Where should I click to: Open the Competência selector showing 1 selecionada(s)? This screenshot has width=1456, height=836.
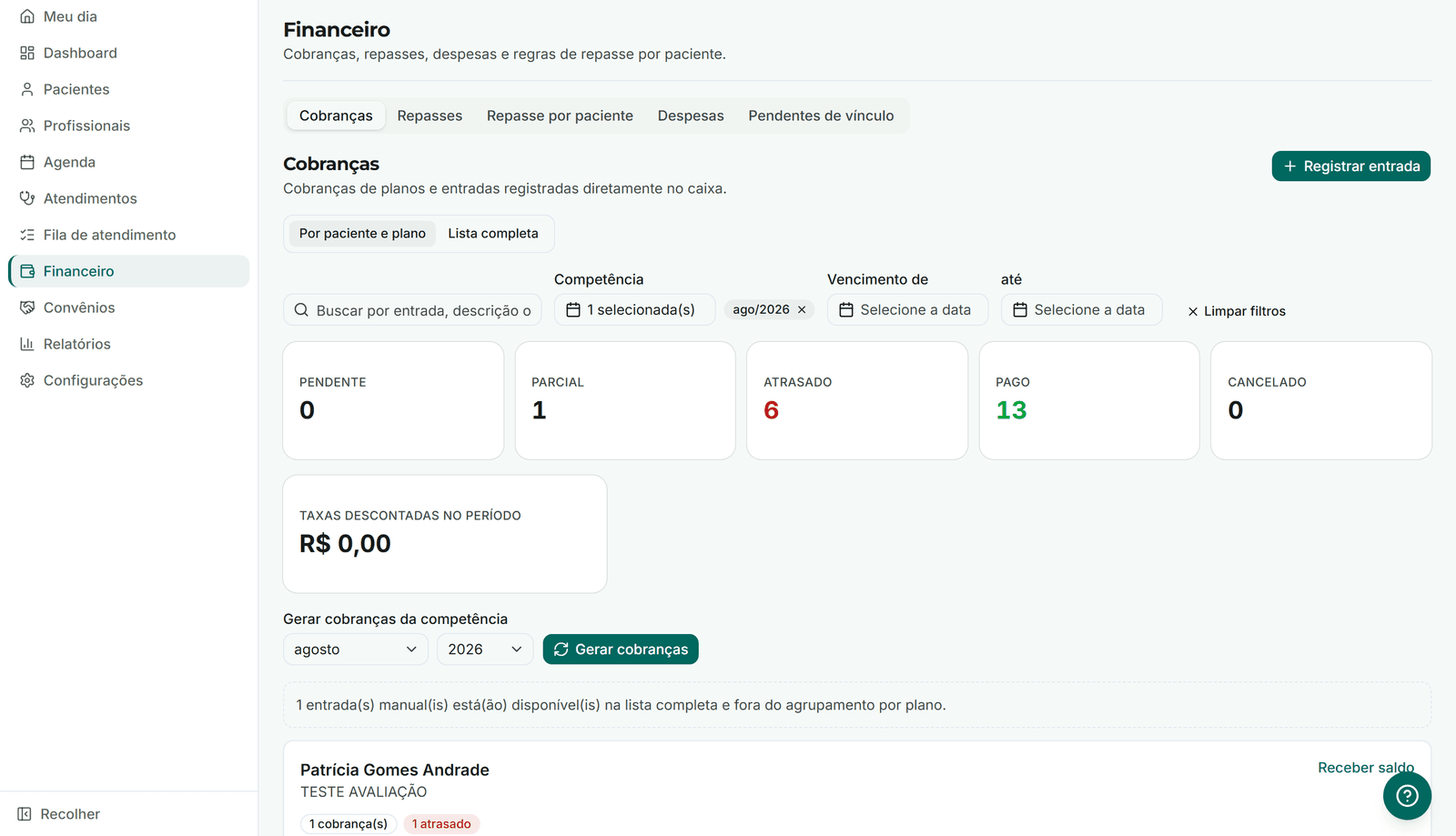634,310
